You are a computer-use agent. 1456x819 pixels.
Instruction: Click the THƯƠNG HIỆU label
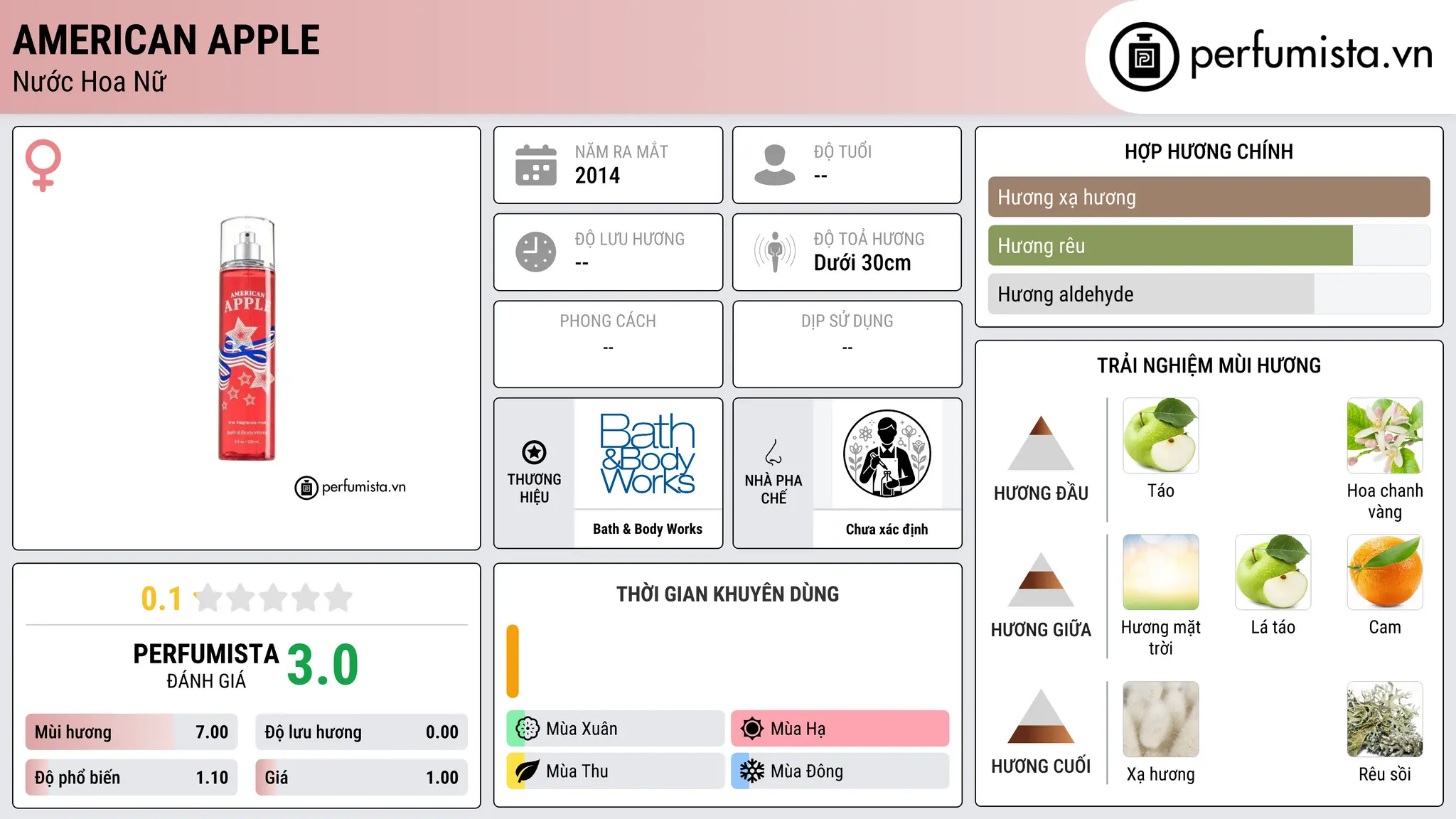(x=534, y=488)
